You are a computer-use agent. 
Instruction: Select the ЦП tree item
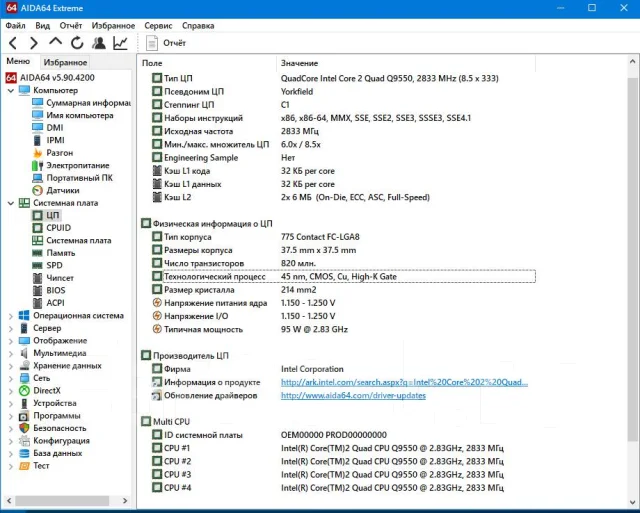point(46,215)
